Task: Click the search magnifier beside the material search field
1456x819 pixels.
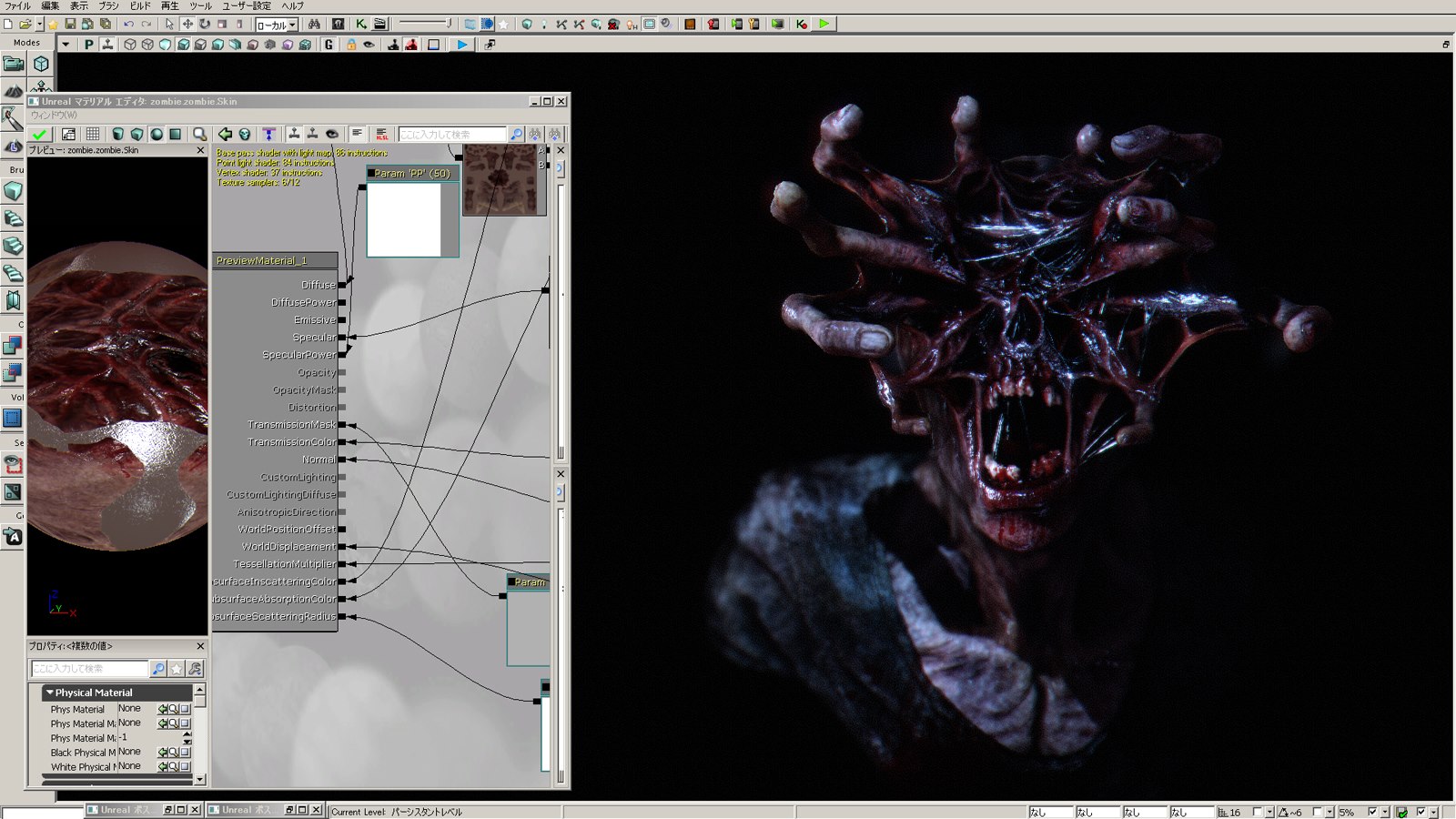Action: tap(516, 135)
